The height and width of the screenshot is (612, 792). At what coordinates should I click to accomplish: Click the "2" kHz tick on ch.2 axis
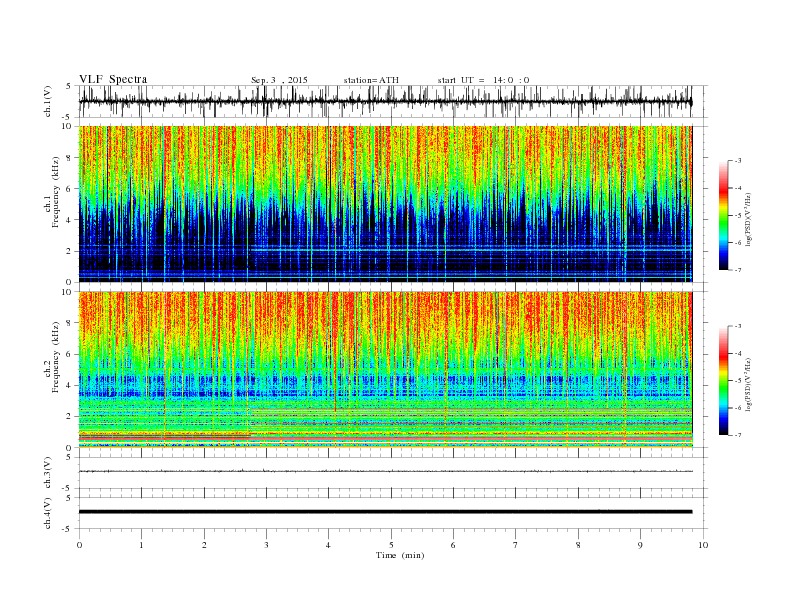click(x=69, y=417)
